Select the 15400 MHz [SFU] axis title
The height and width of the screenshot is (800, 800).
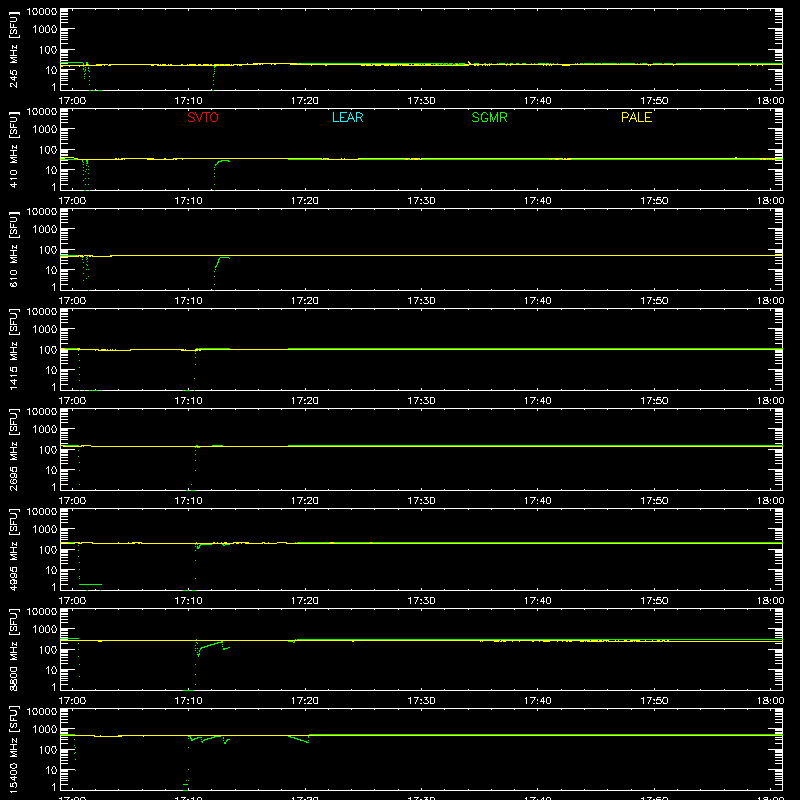[14, 749]
